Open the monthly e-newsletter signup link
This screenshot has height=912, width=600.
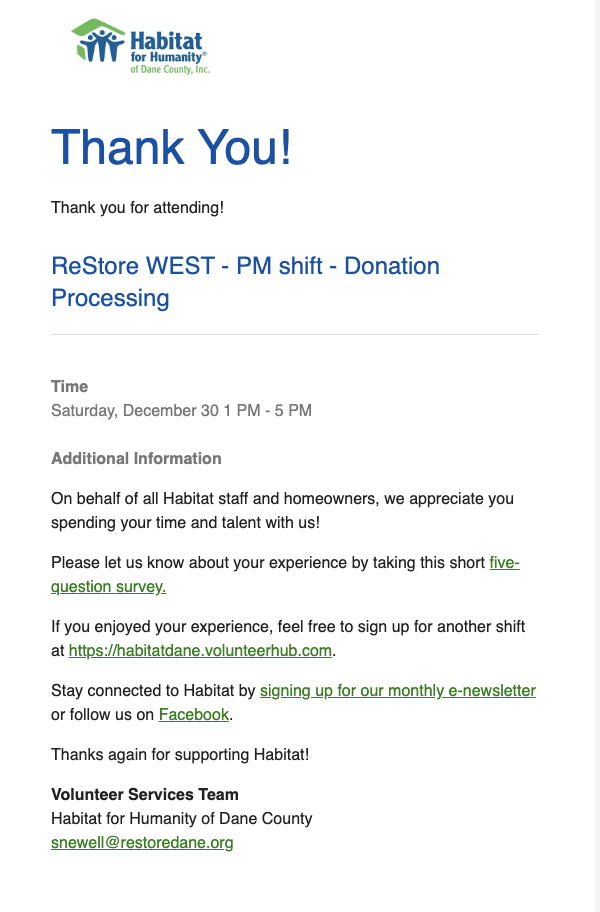click(397, 691)
